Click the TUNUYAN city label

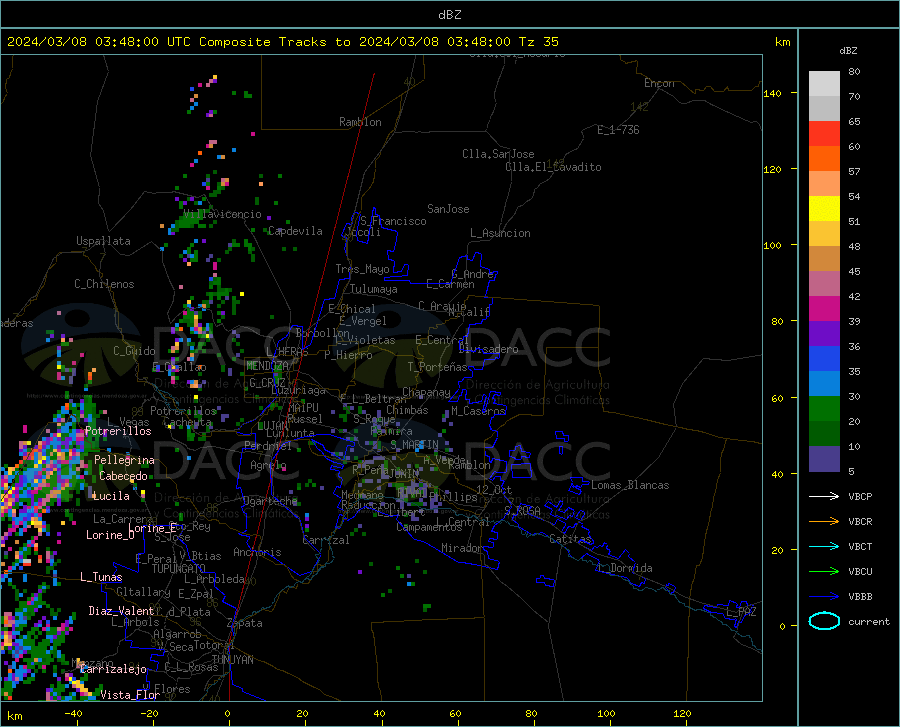point(232,660)
